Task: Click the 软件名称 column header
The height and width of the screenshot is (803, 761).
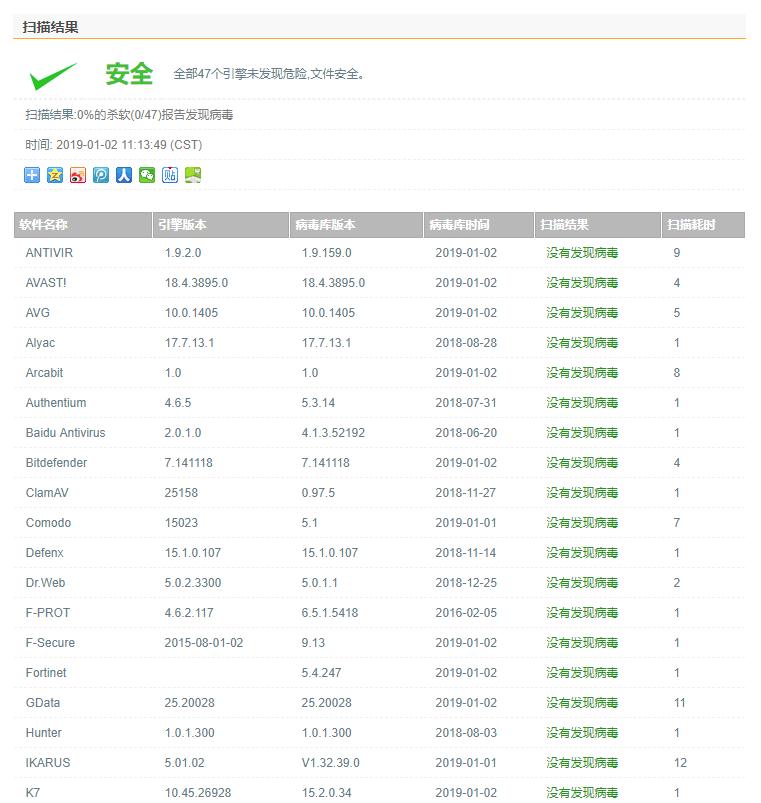Action: [83, 225]
